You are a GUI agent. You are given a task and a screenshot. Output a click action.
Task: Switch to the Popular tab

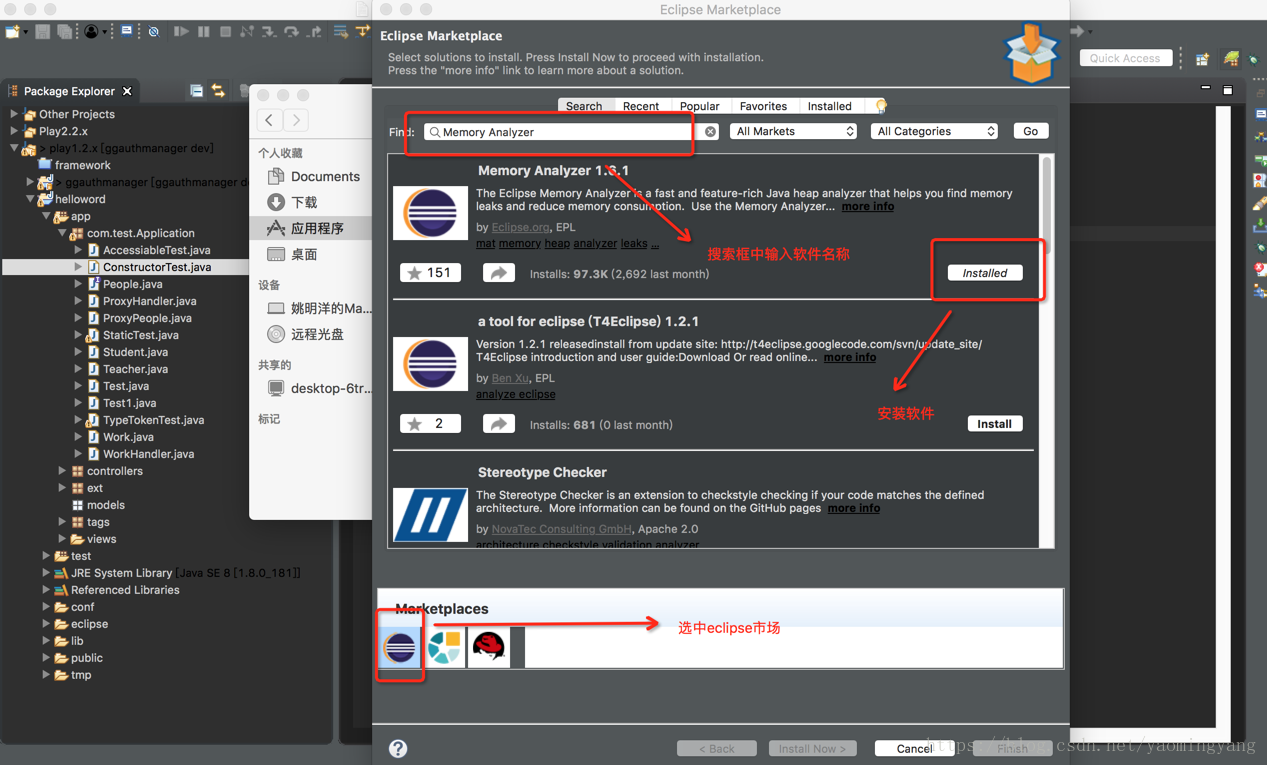pos(699,105)
